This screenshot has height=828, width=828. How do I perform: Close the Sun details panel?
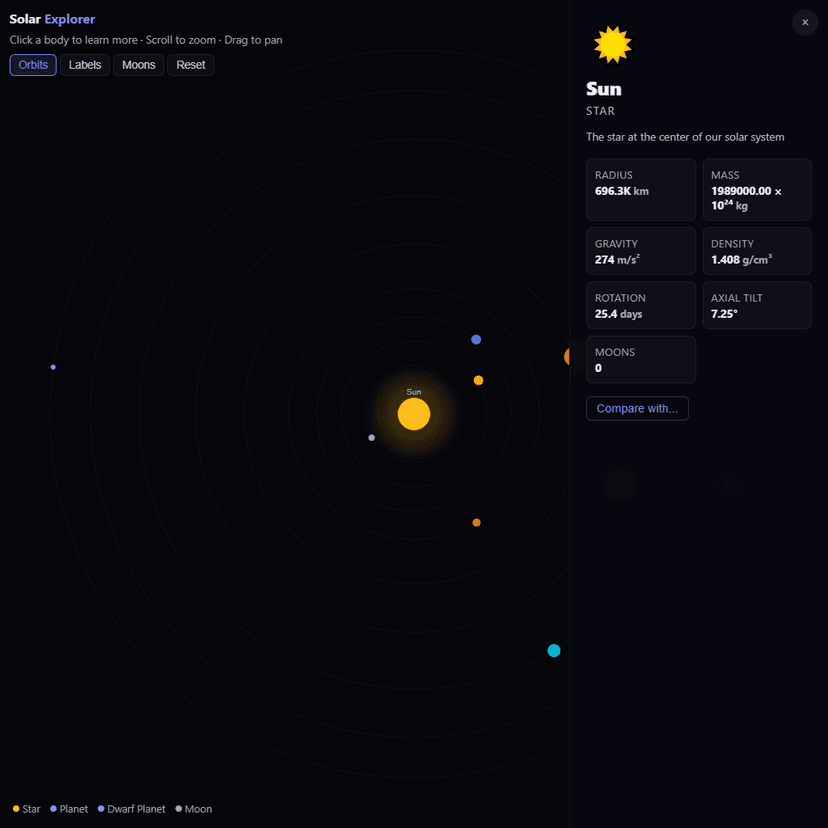805,22
